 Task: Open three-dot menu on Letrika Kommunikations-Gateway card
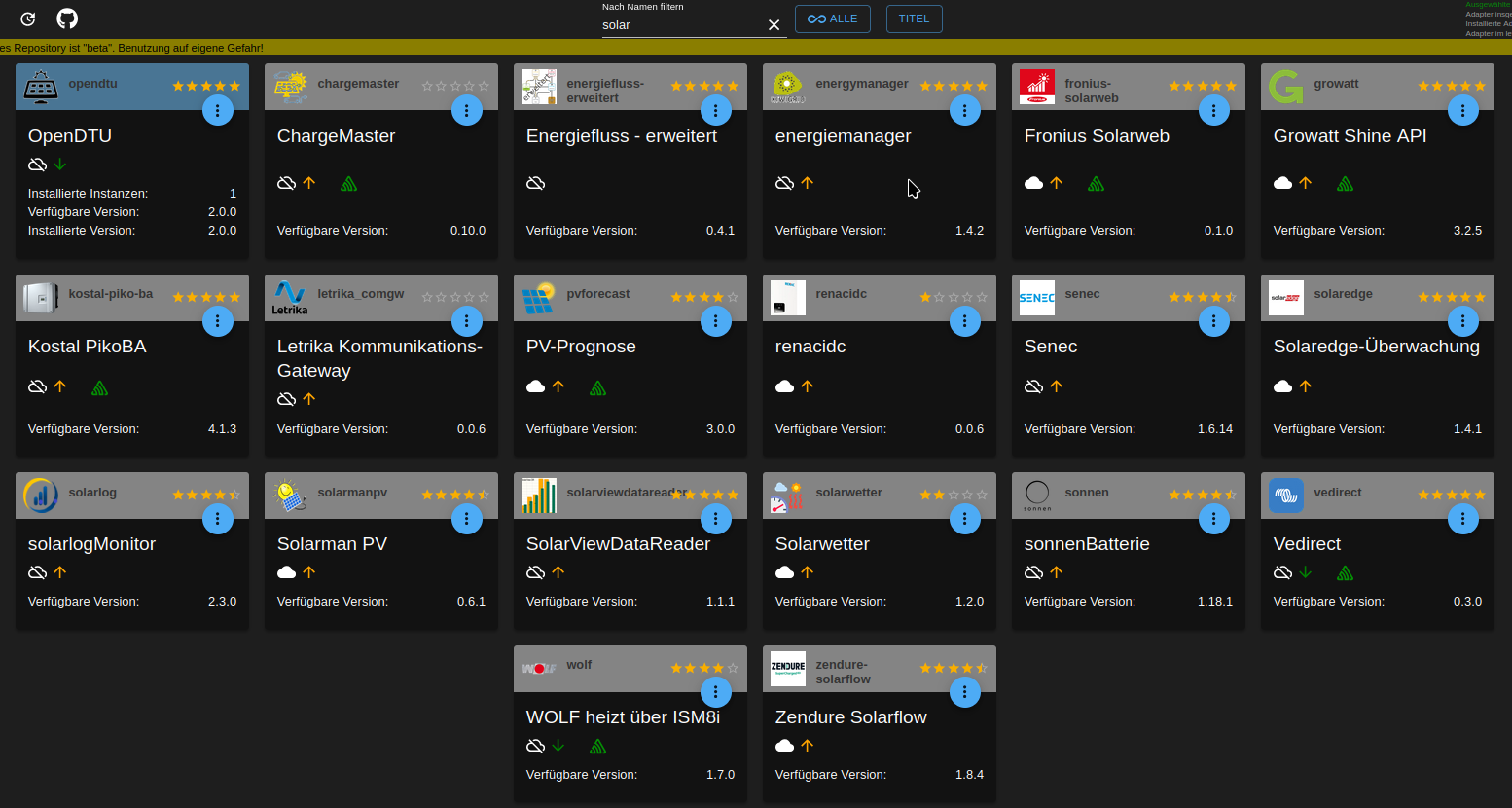point(467,320)
